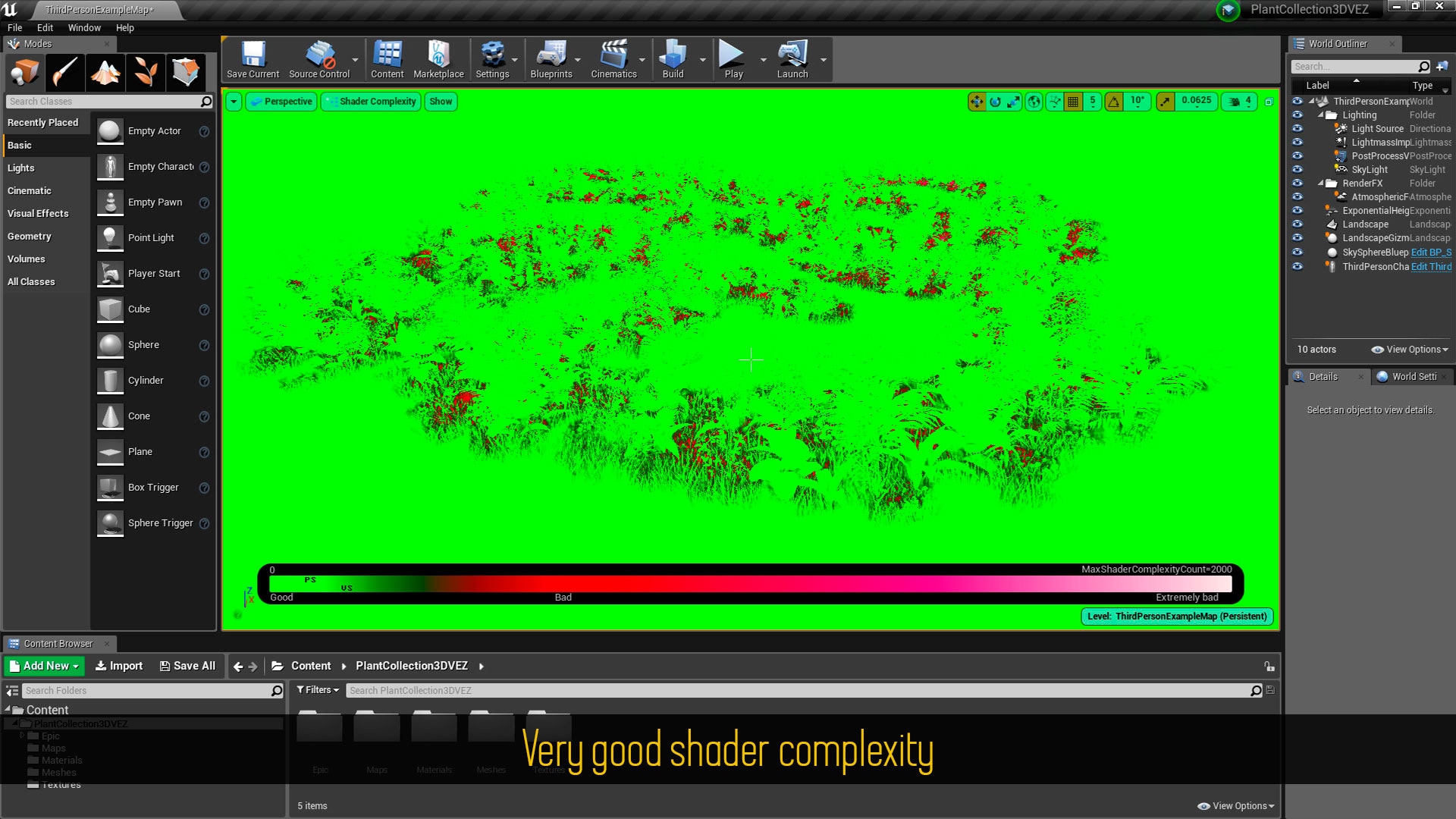Image resolution: width=1456 pixels, height=819 pixels.
Task: Click the Search Classes input field
Action: (102, 102)
